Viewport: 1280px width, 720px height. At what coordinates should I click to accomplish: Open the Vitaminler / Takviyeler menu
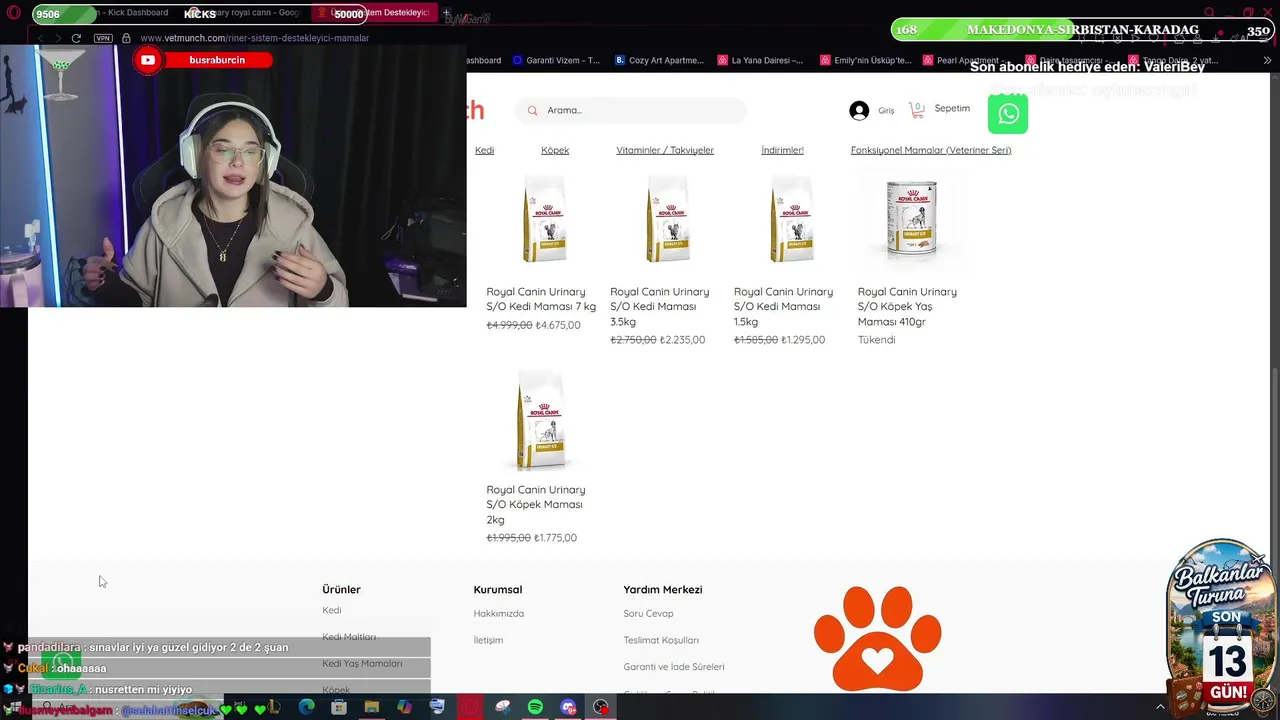pos(665,150)
